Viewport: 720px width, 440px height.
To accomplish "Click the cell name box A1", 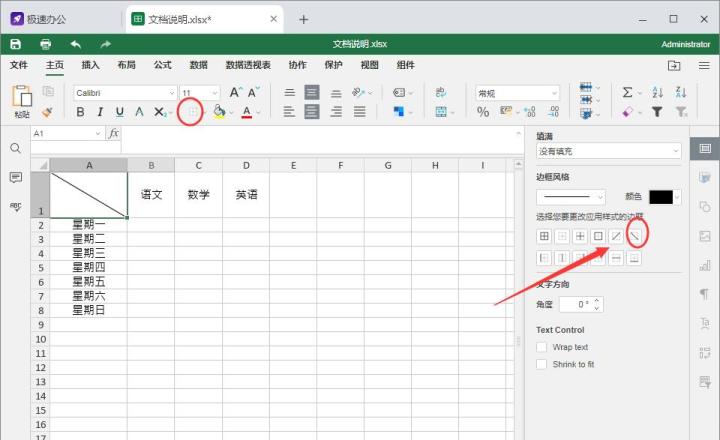I will tap(67, 133).
